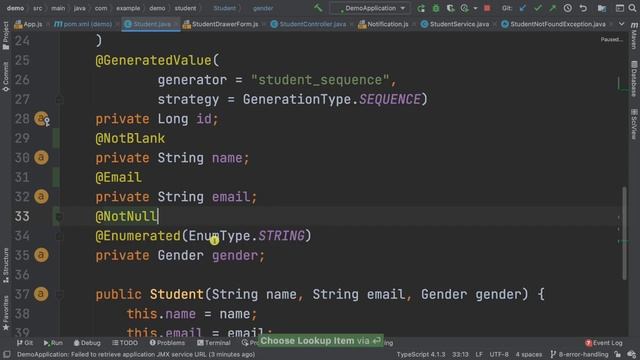Image resolution: width=640 pixels, height=360 pixels.
Task: Open the Notification.js tab
Action: coord(383,24)
